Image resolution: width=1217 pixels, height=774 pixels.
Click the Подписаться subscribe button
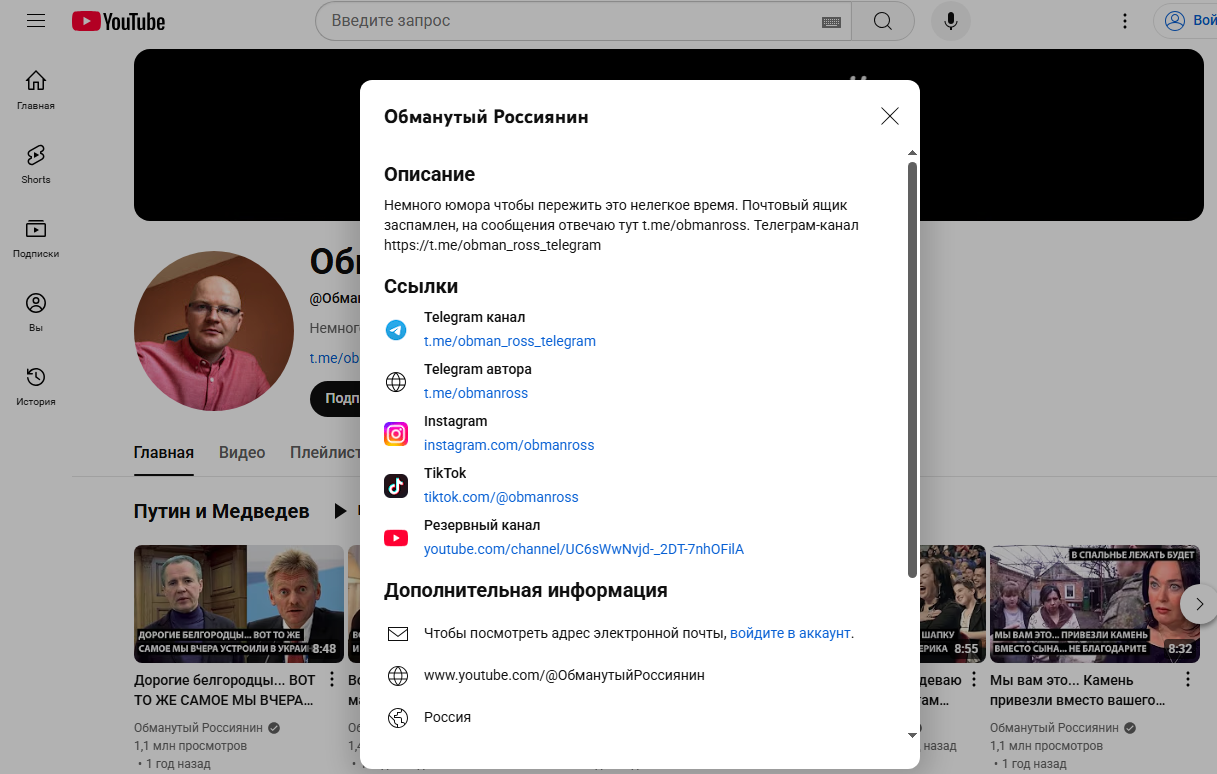pyautogui.click(x=336, y=398)
